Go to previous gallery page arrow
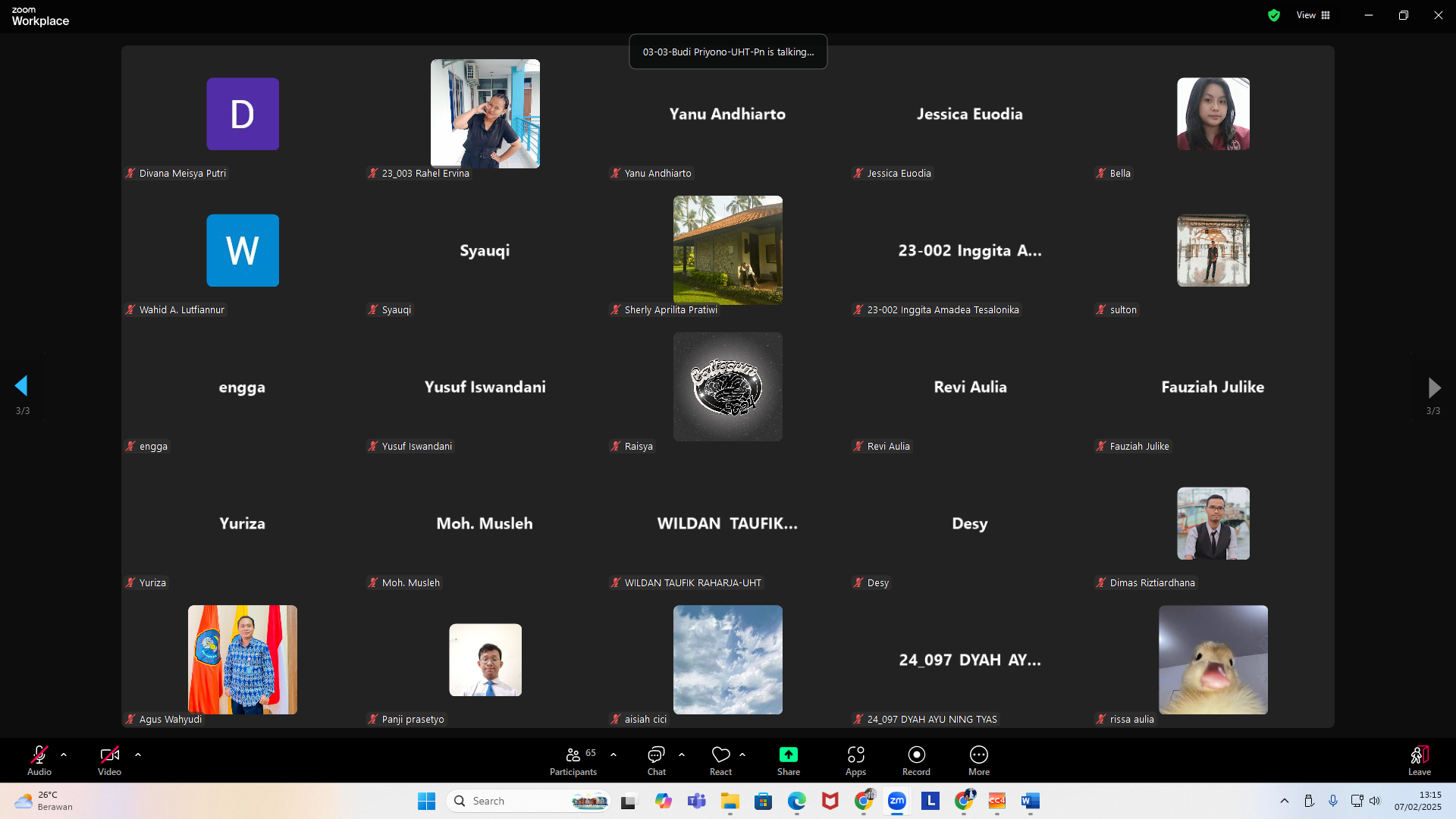The image size is (1456, 819). 21,386
